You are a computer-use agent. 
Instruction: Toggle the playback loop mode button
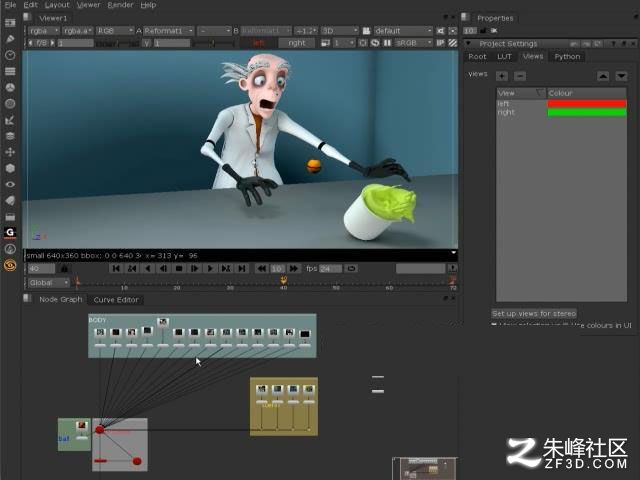click(351, 268)
